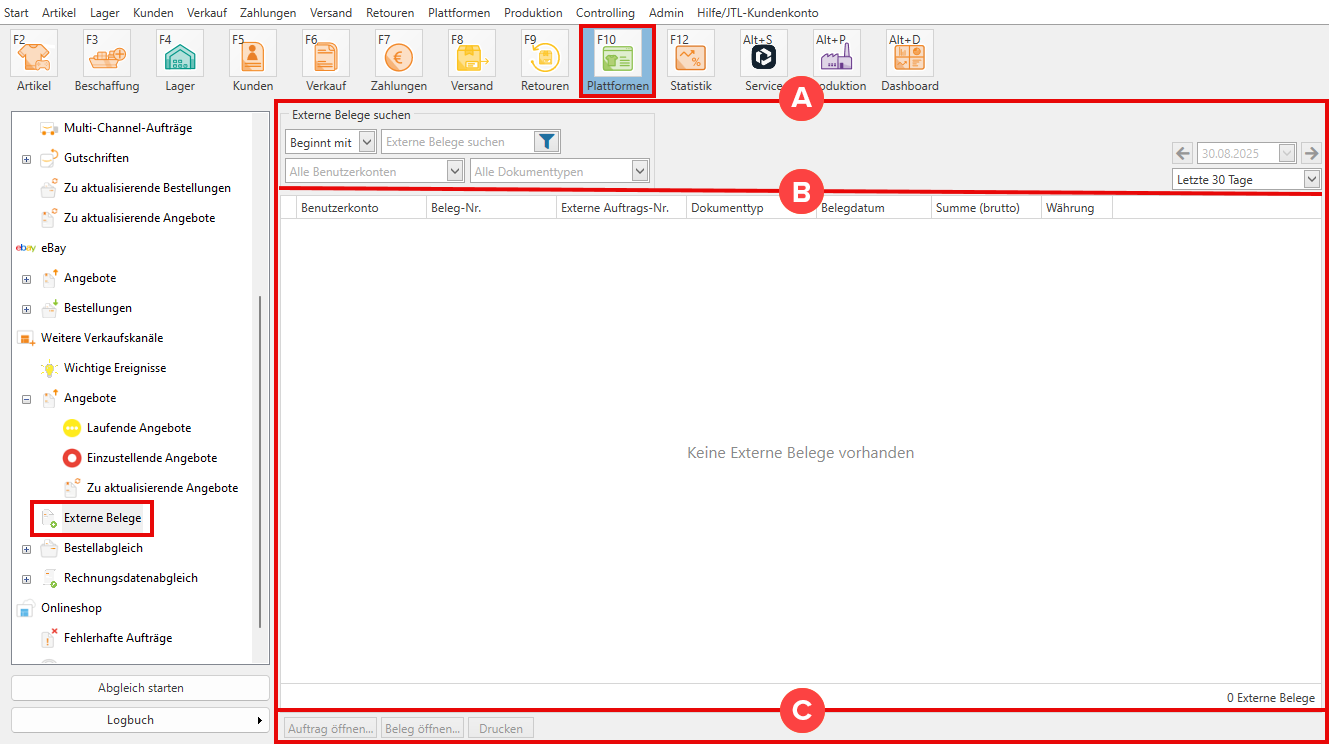1329x744 pixels.
Task: Open the Statistik toolbar icon
Action: pyautogui.click(x=691, y=60)
